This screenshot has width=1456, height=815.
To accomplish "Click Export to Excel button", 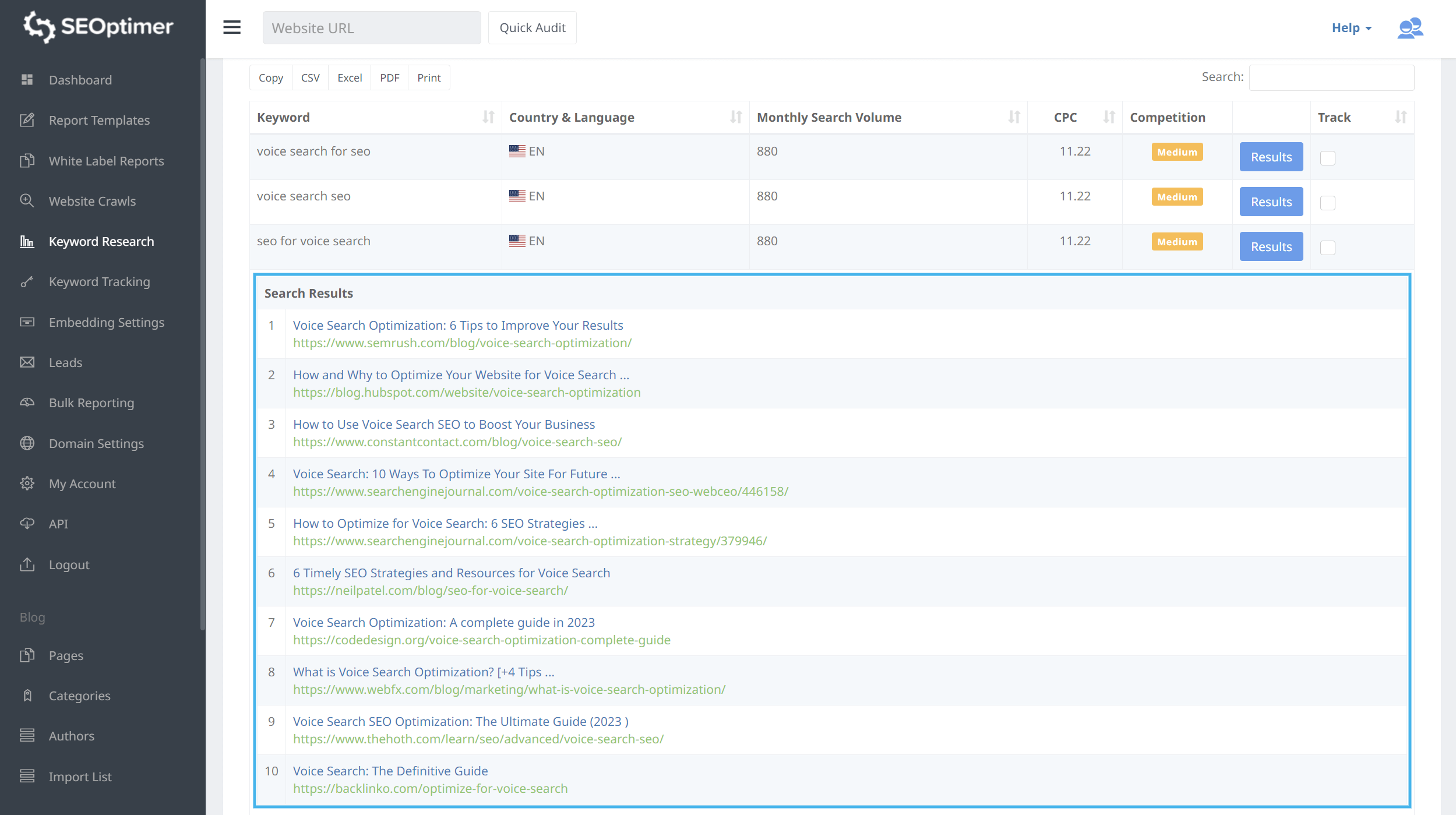I will tap(348, 77).
